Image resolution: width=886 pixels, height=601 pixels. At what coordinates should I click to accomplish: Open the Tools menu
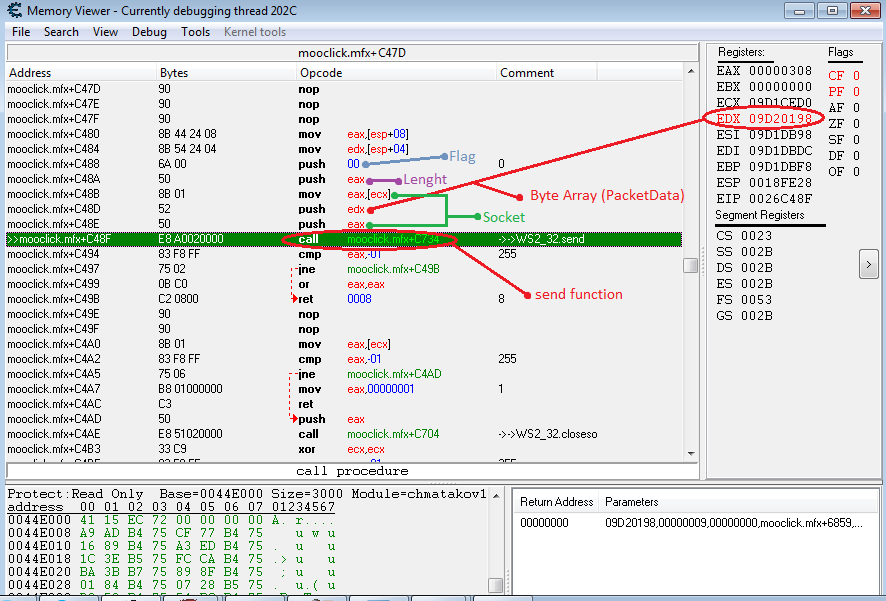(196, 32)
